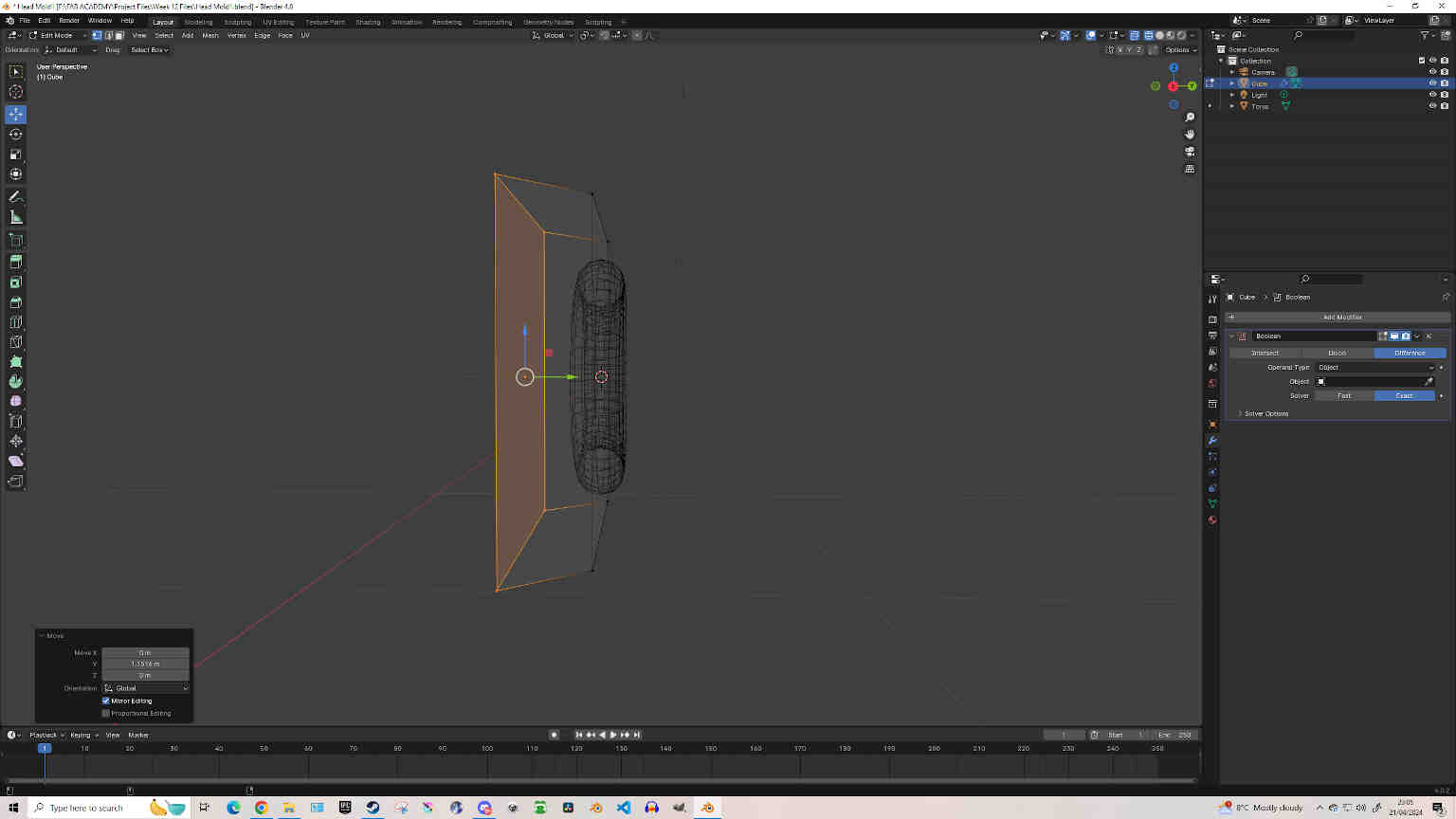Open the Move panel Orientation dropdown

(146, 688)
